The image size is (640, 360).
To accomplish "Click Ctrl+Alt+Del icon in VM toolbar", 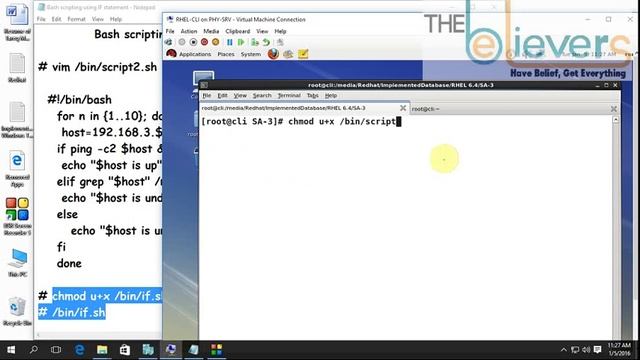I will point(169,42).
